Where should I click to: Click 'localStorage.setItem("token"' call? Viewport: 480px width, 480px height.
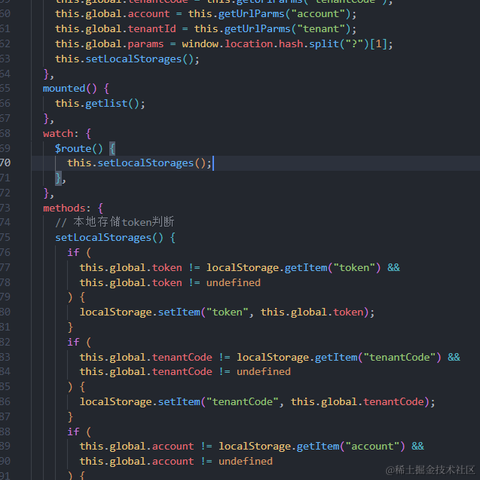[164, 312]
